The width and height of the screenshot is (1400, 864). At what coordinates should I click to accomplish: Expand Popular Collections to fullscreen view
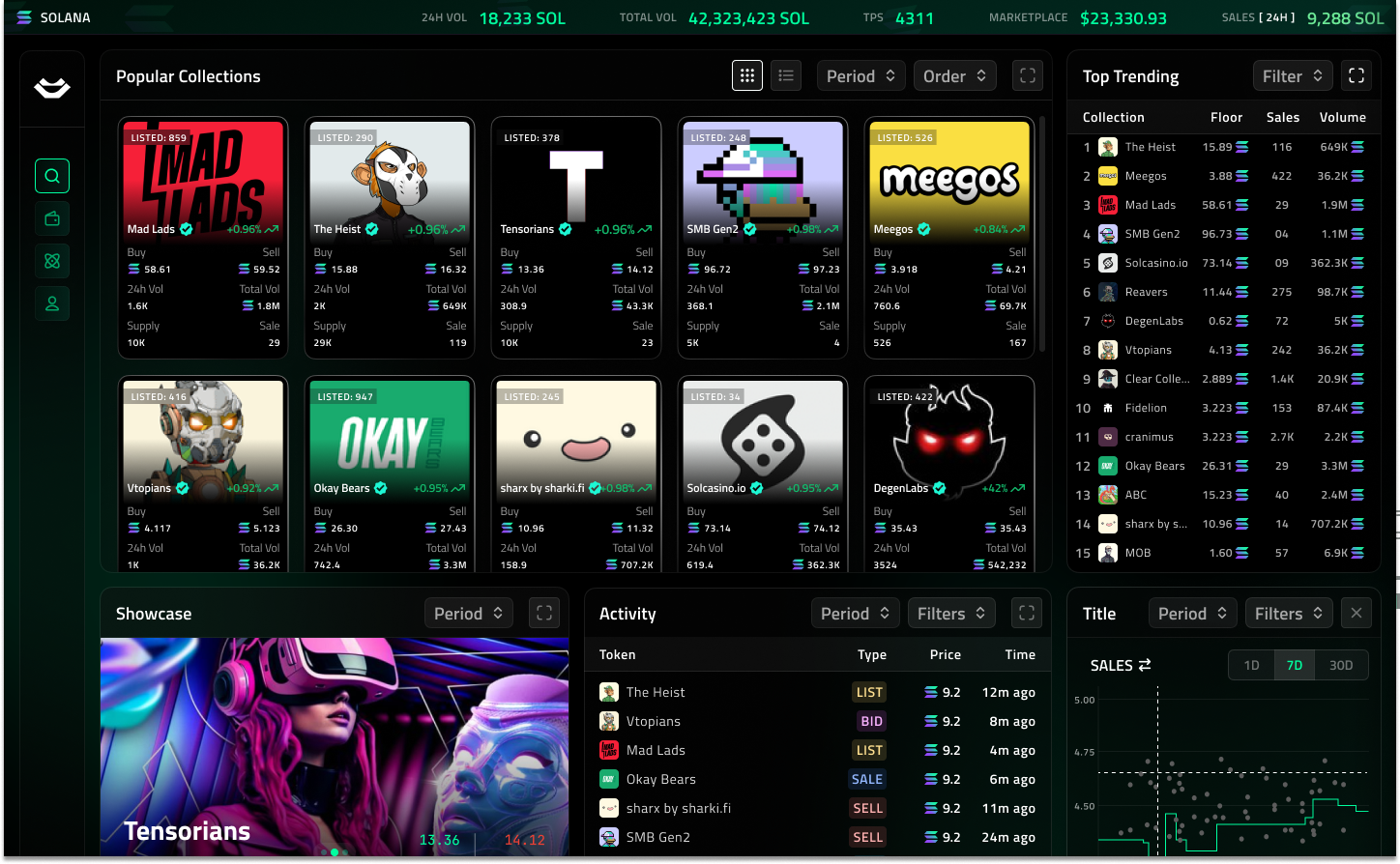coord(1027,75)
